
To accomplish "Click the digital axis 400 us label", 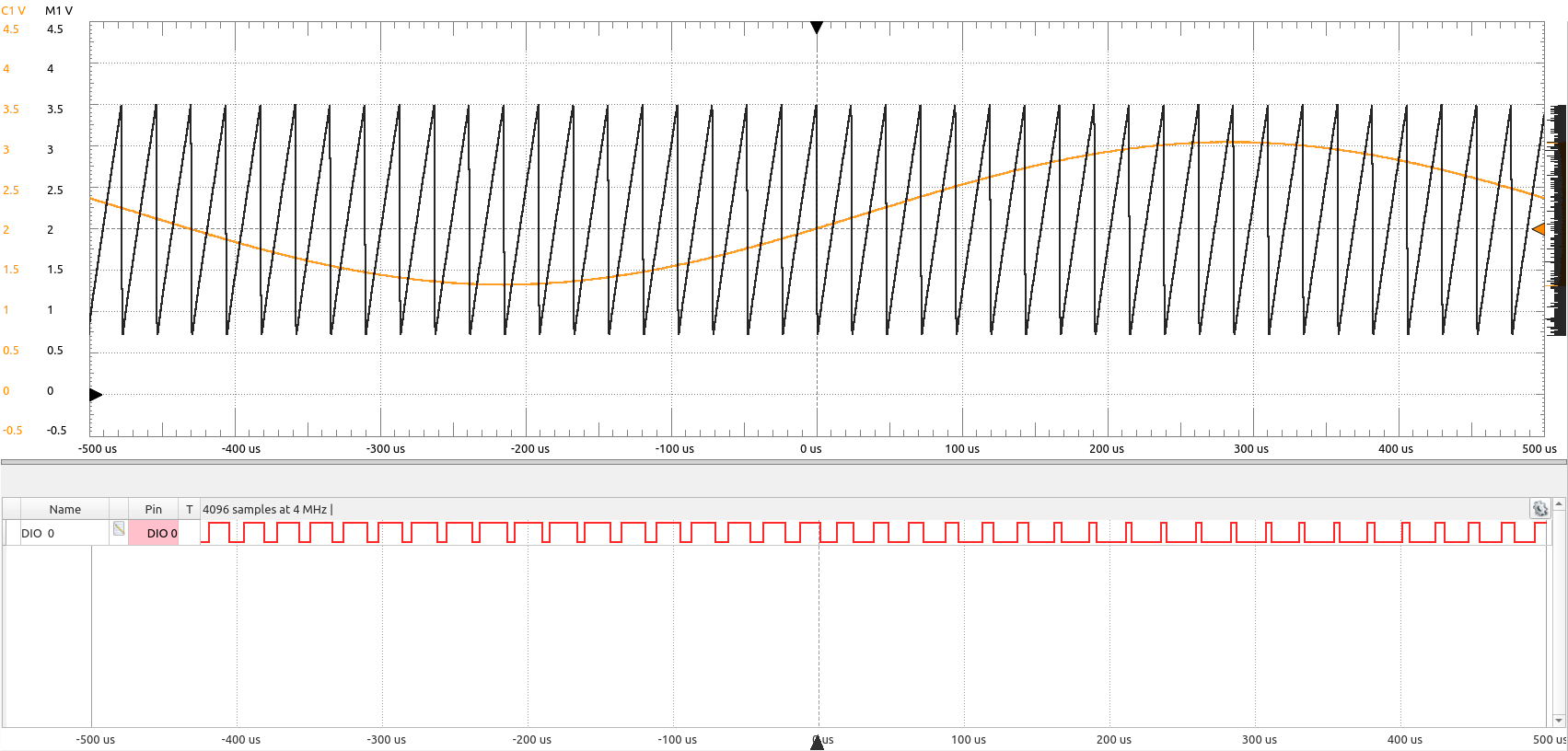I will tap(1404, 739).
